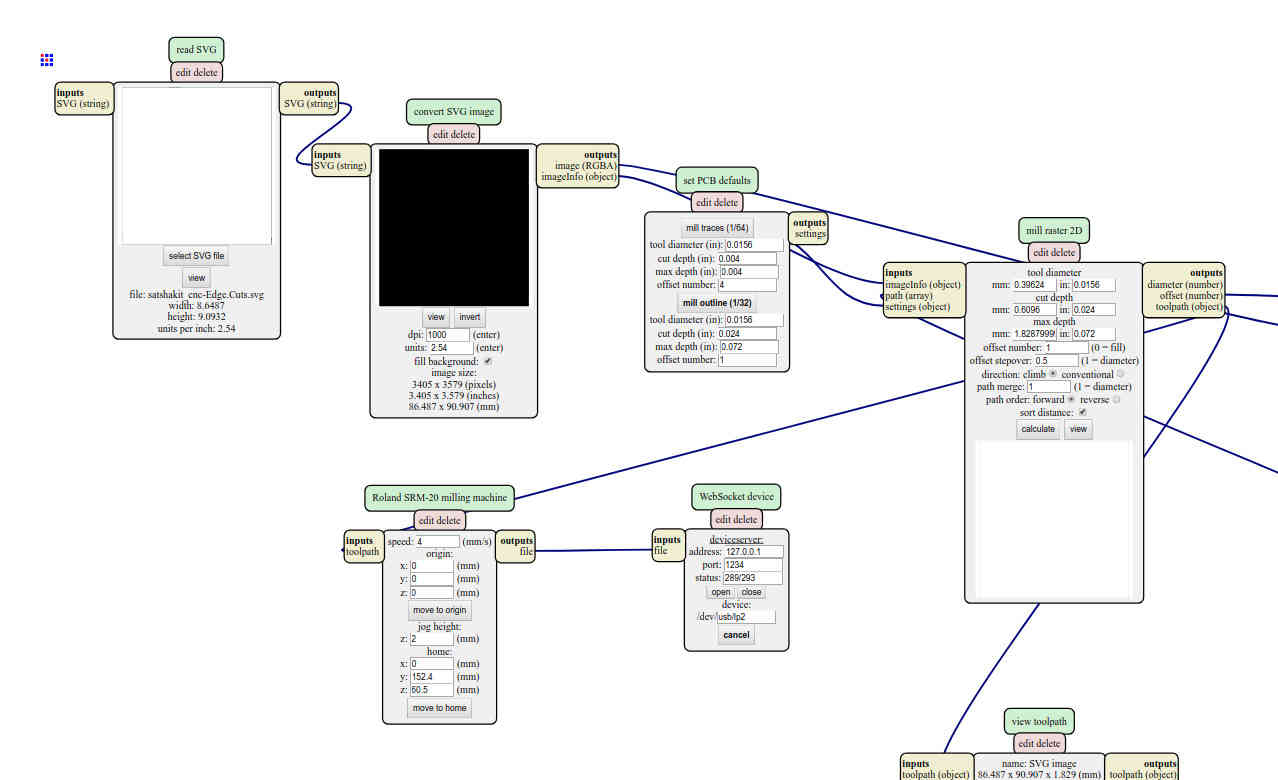Toggle the 'sort distance' checkbox
The image size is (1278, 780).
coord(1082,412)
